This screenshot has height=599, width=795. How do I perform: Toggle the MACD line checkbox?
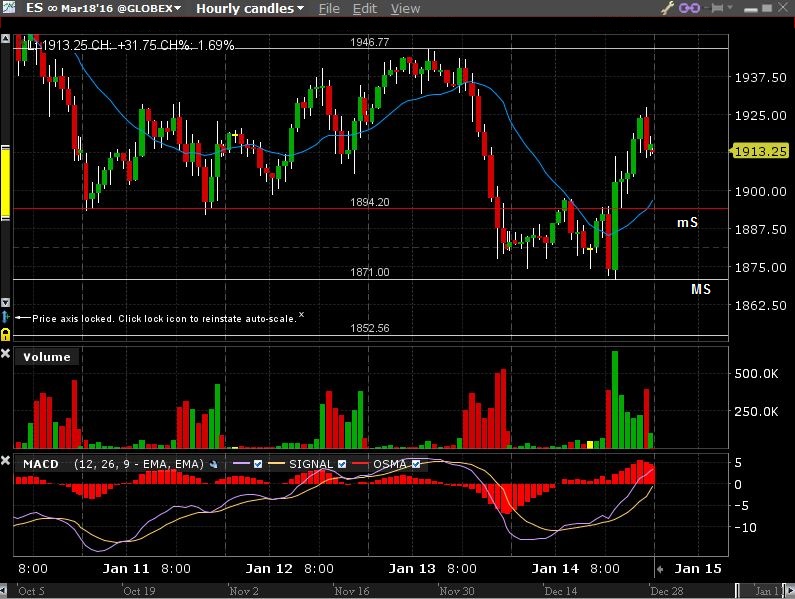(x=259, y=464)
